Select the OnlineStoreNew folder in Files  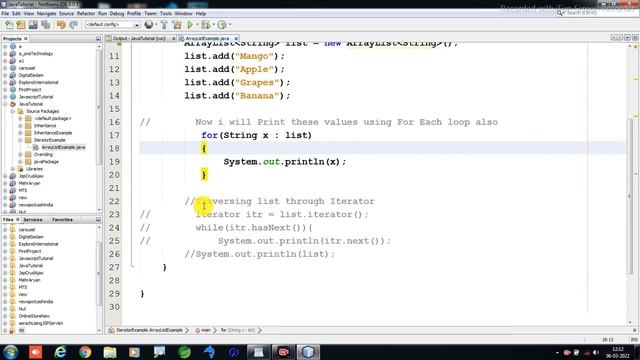[x=34, y=316]
